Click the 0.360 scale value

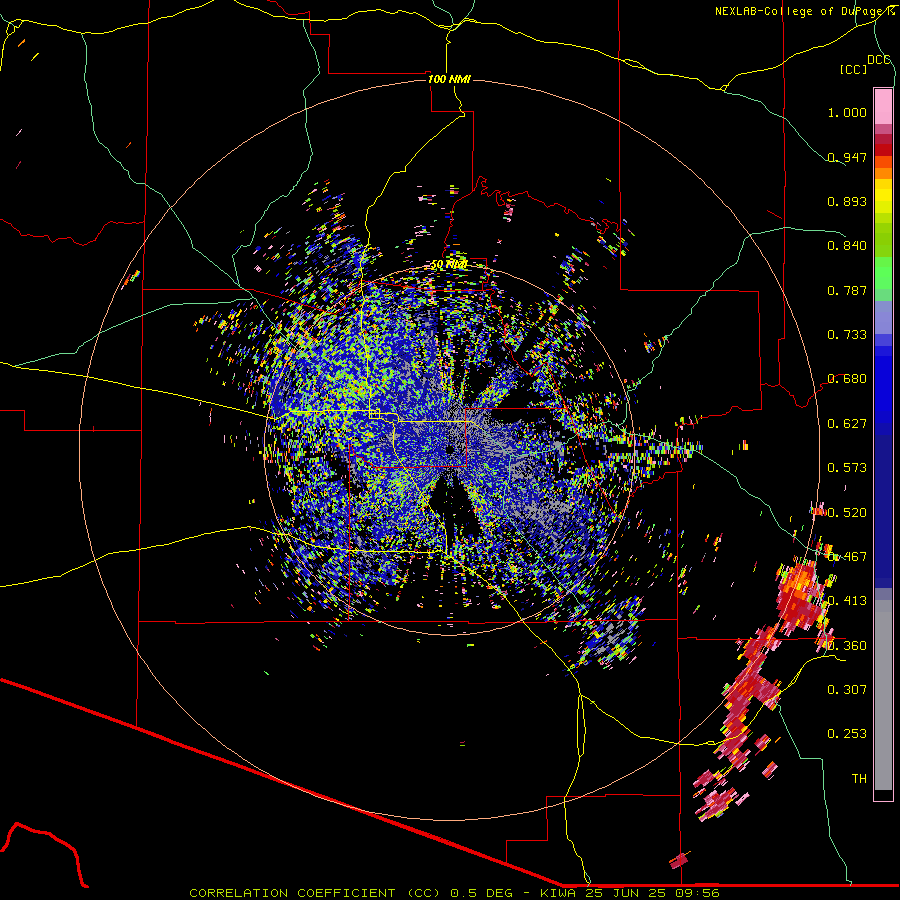coord(847,646)
